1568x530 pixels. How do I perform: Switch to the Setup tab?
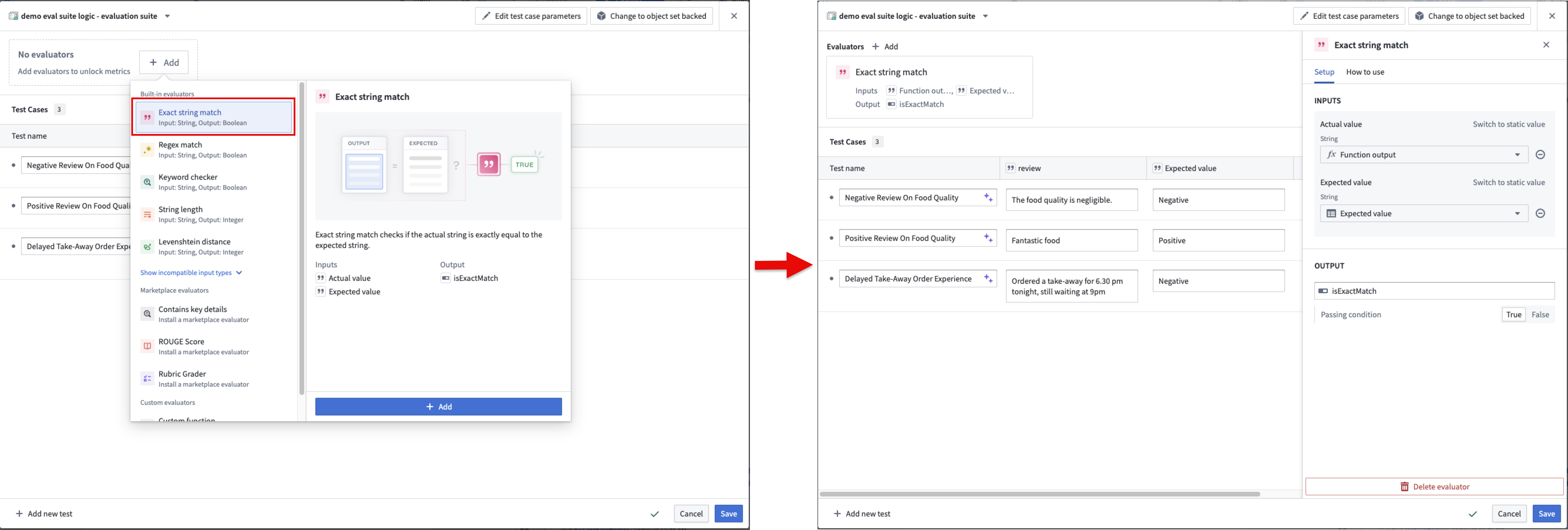pyautogui.click(x=1324, y=72)
